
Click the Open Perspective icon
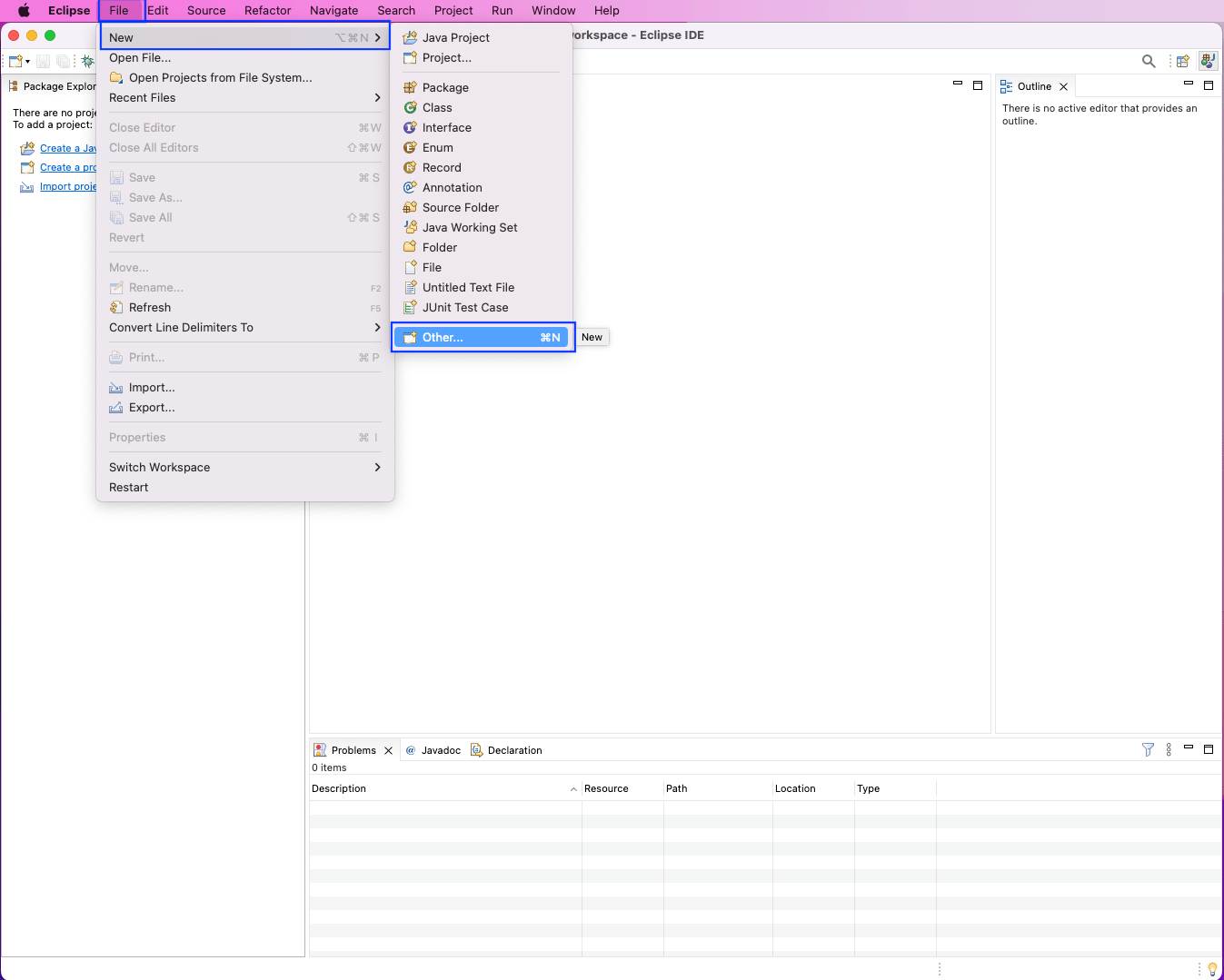click(x=1182, y=60)
